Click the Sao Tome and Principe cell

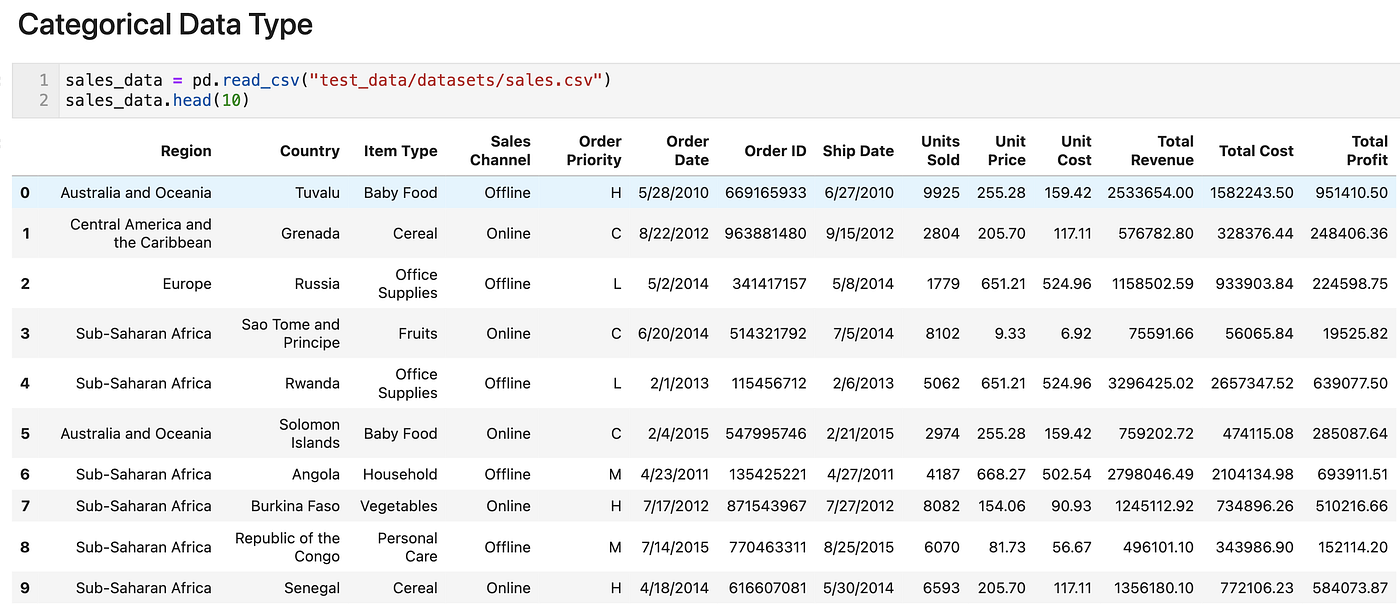click(291, 333)
